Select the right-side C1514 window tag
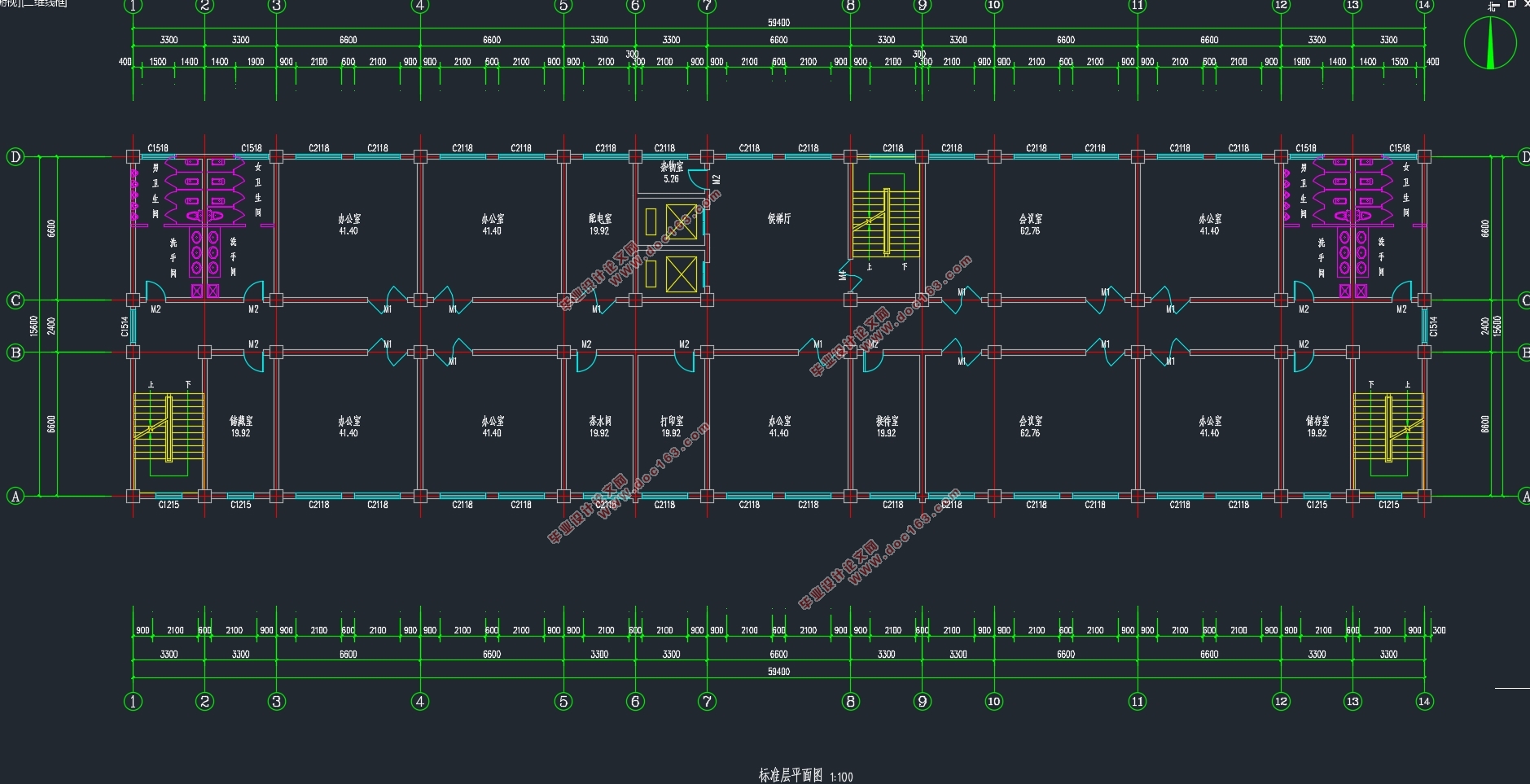 coord(1433,326)
